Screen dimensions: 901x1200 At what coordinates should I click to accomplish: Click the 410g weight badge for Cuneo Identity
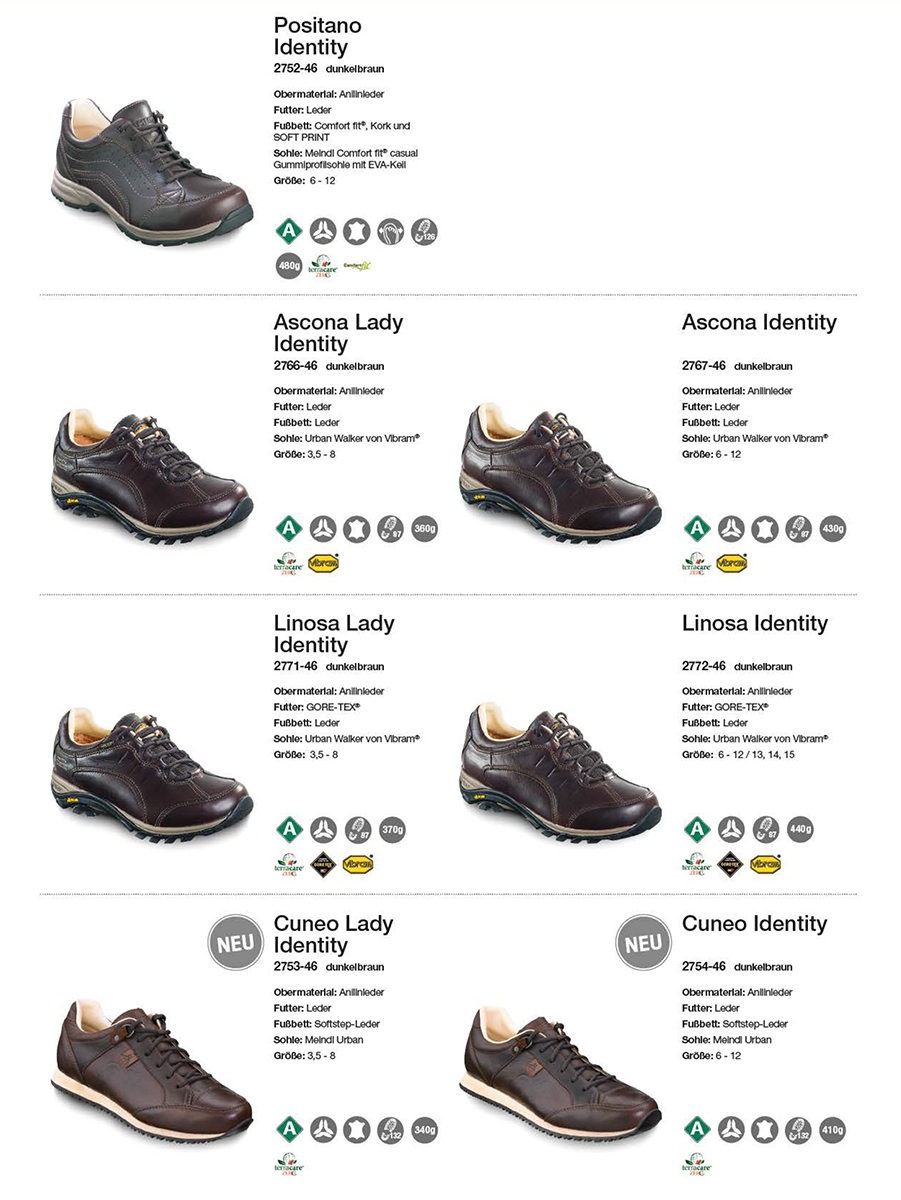(832, 1130)
